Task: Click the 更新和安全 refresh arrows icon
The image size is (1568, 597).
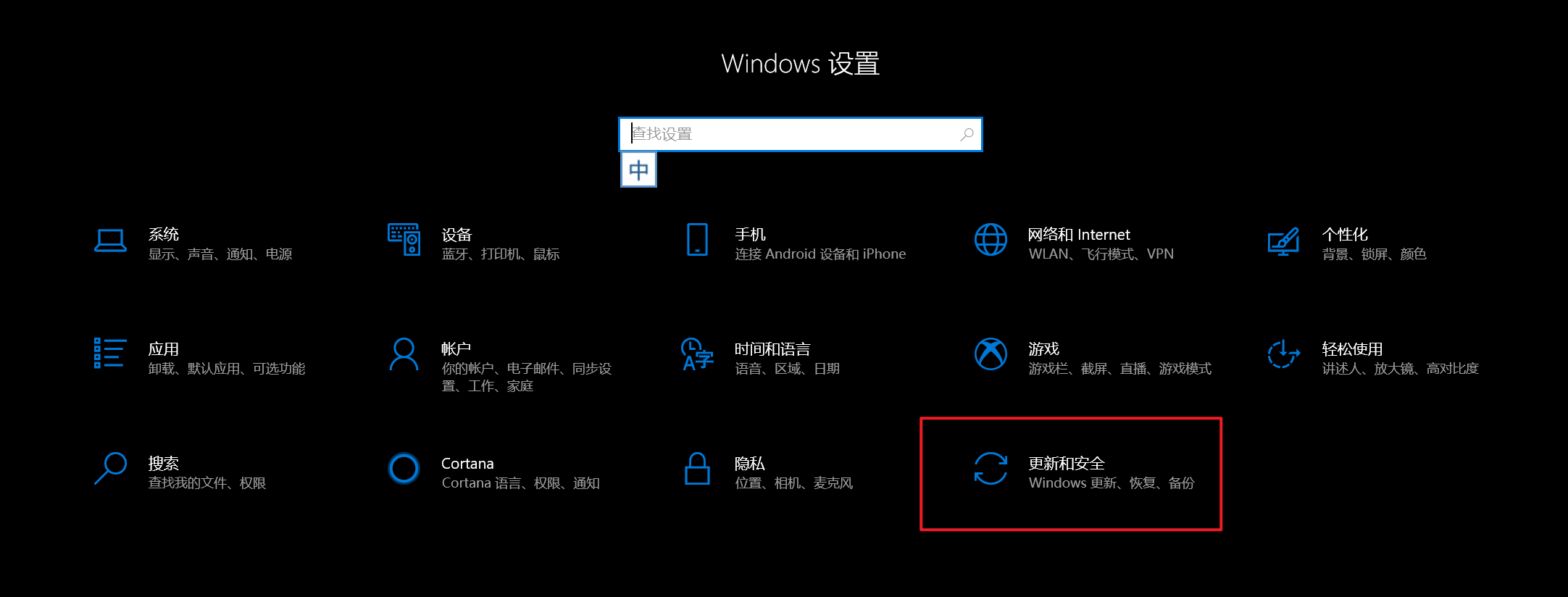Action: click(x=991, y=468)
